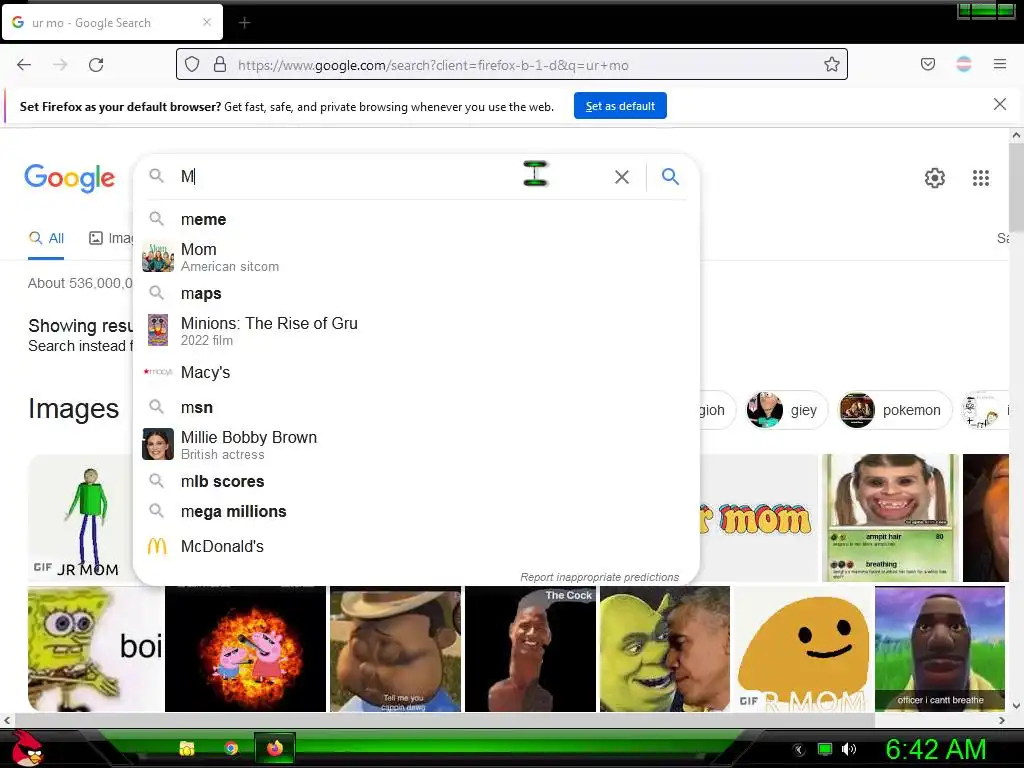
Task: Reload the current page
Action: click(x=96, y=65)
